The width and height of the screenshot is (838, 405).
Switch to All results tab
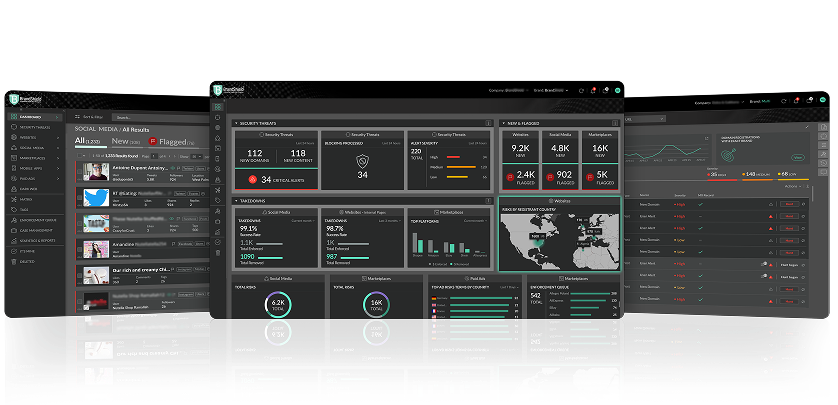click(x=90, y=141)
